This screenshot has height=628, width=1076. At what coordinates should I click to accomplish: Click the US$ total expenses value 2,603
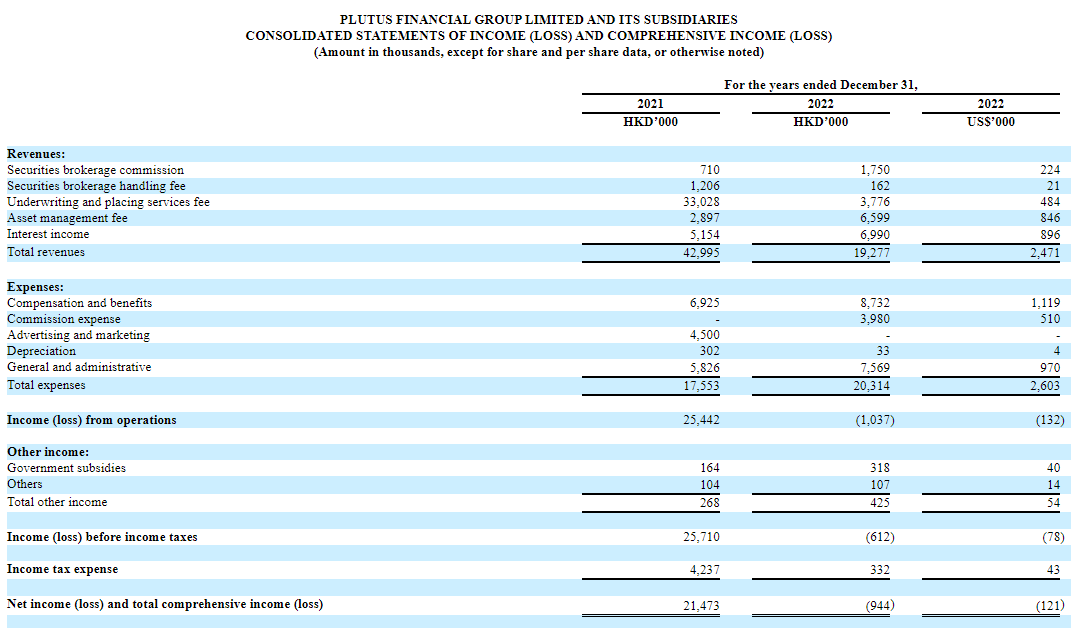[1045, 386]
